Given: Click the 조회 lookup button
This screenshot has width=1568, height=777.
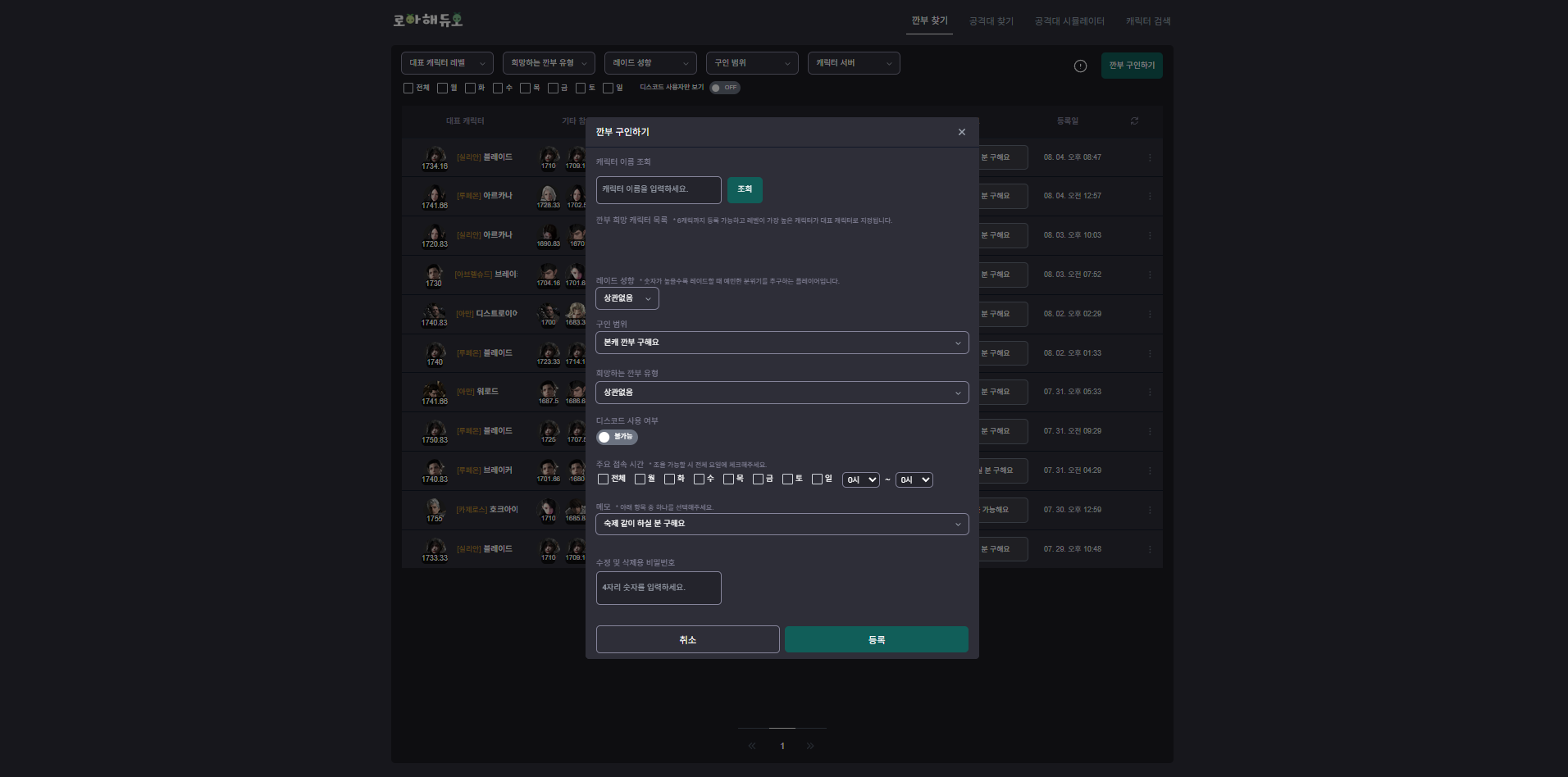Looking at the screenshot, I should [744, 189].
